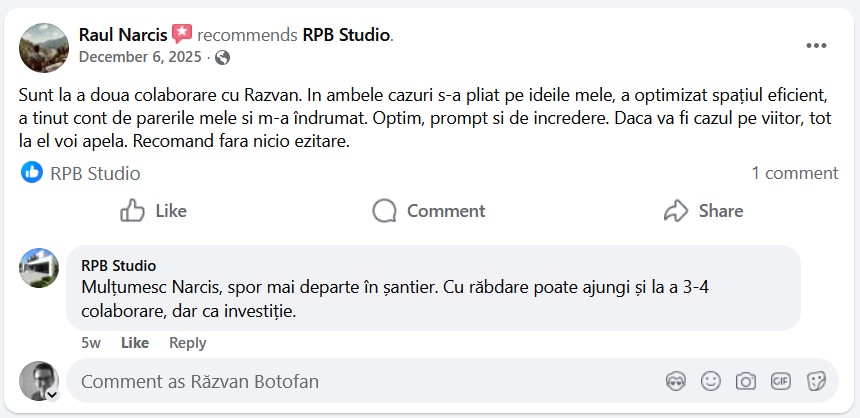Insert a GIF into the comment

(780, 381)
